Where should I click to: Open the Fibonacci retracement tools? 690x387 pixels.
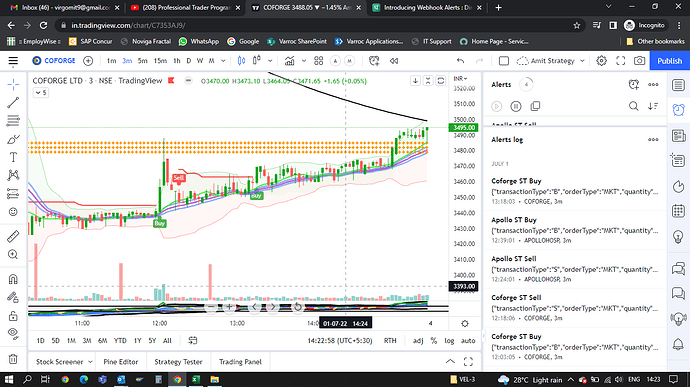(13, 120)
